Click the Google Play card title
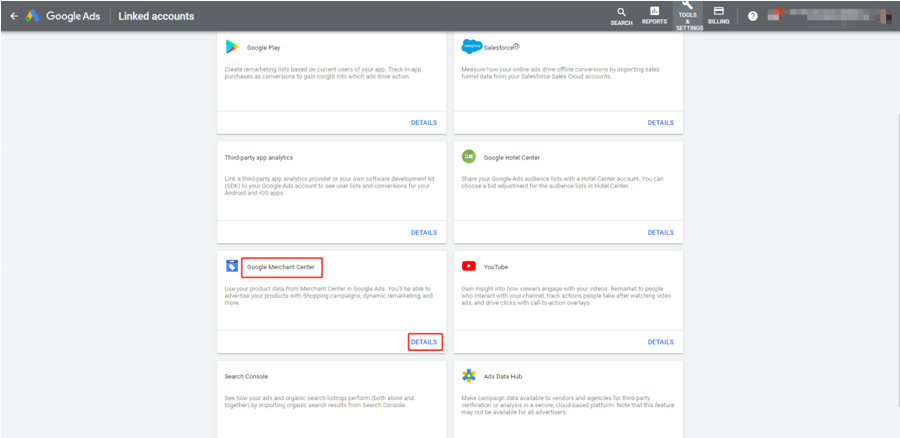Image resolution: width=900 pixels, height=438 pixels. pyautogui.click(x=263, y=48)
